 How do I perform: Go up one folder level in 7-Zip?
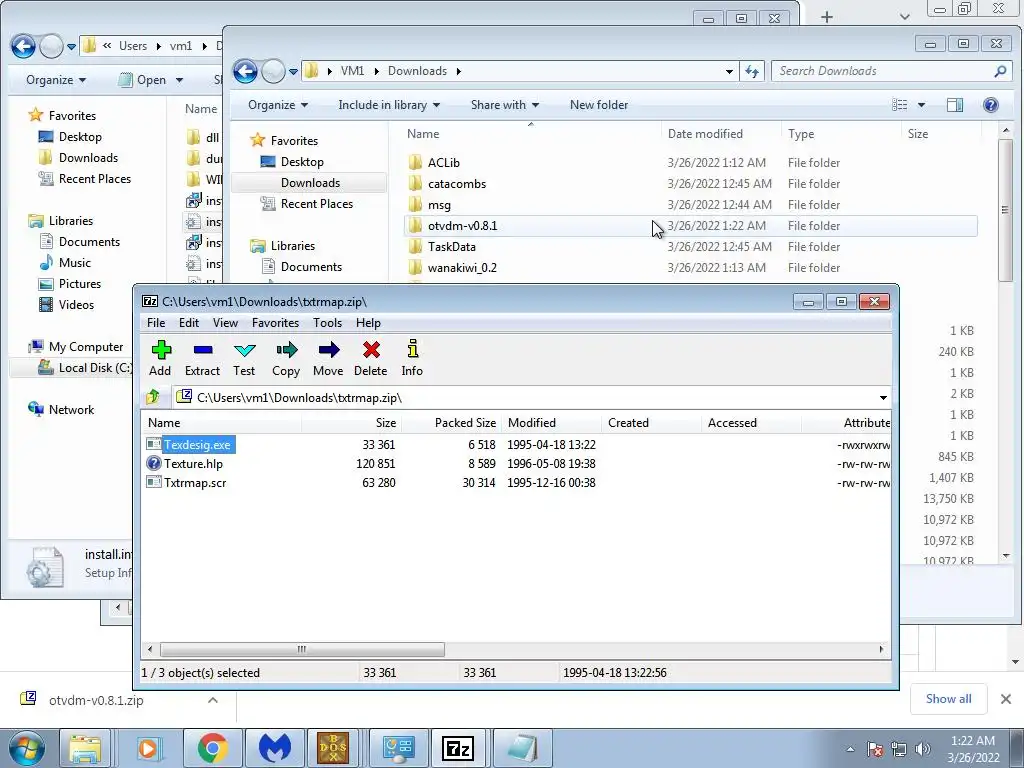153,397
